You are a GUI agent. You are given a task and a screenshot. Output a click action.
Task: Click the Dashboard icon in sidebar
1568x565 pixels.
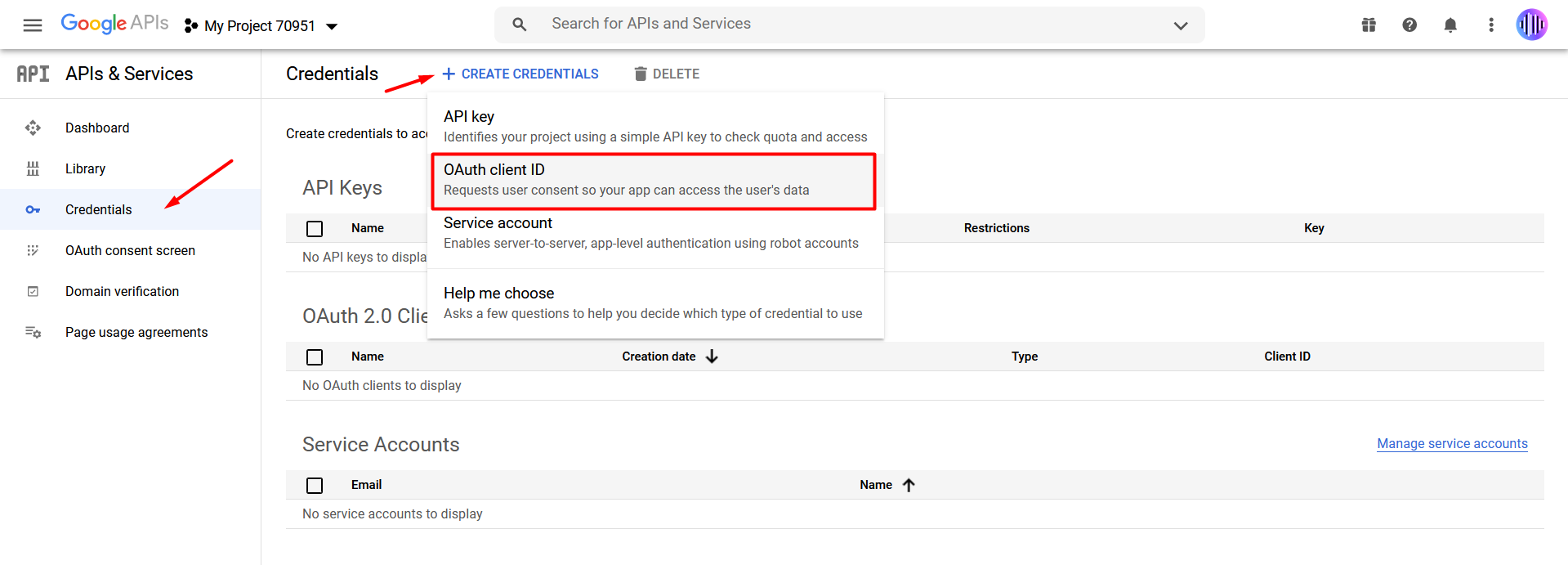tap(33, 128)
